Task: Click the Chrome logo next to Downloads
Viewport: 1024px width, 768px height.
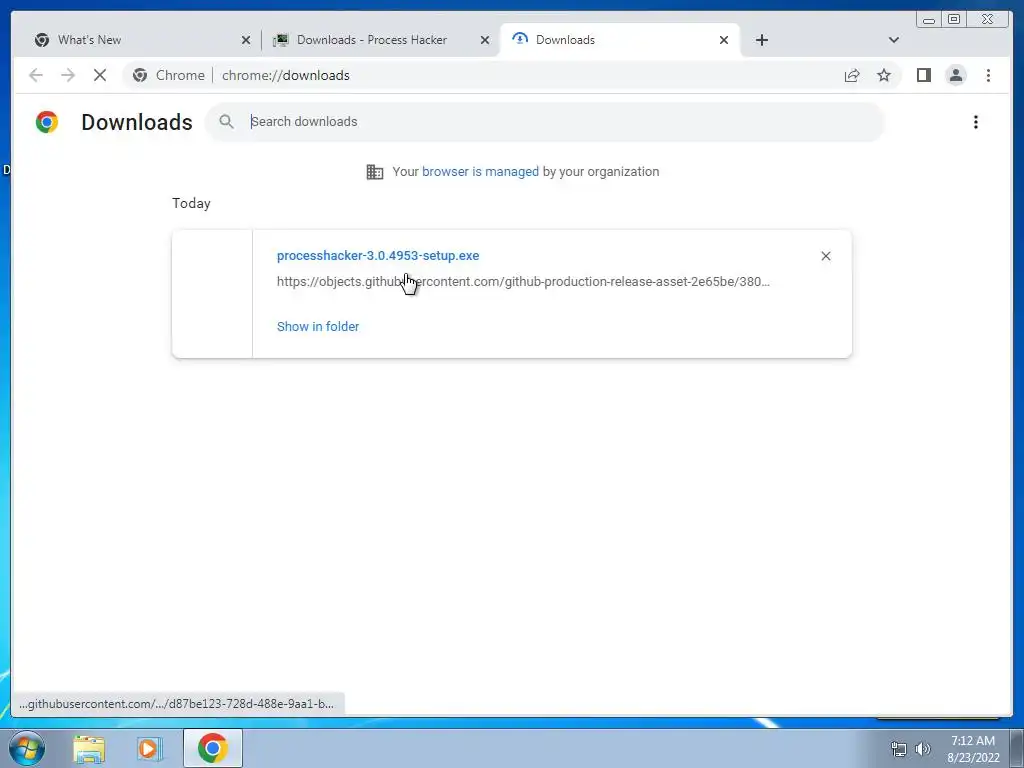Action: point(47,122)
